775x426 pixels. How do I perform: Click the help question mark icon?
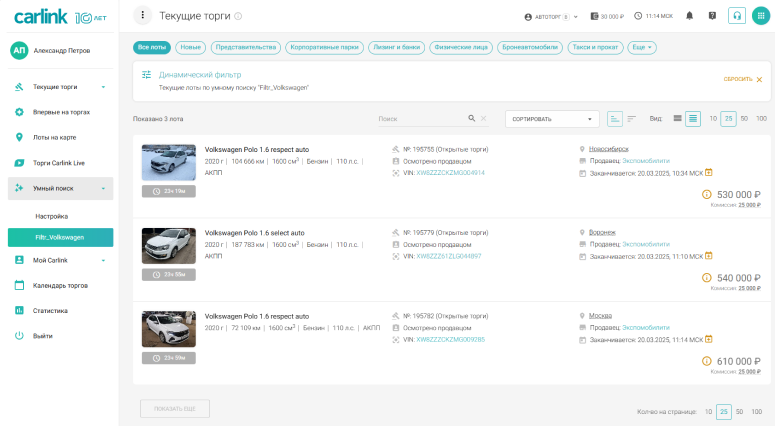click(712, 16)
